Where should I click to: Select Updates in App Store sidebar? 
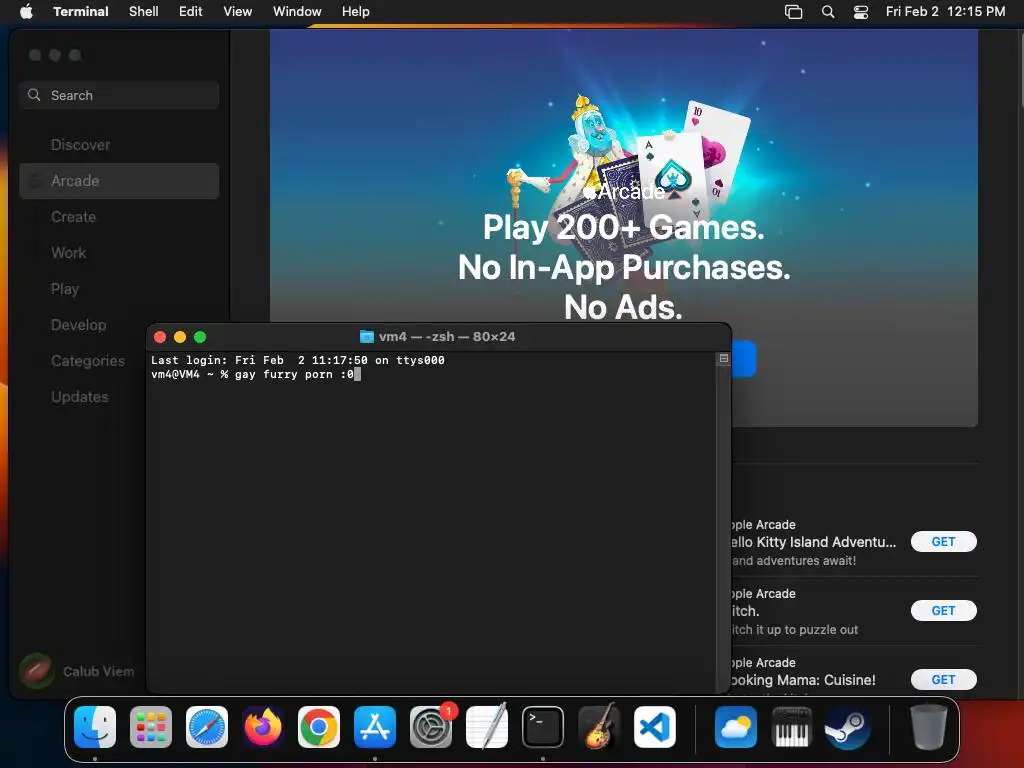click(82, 396)
